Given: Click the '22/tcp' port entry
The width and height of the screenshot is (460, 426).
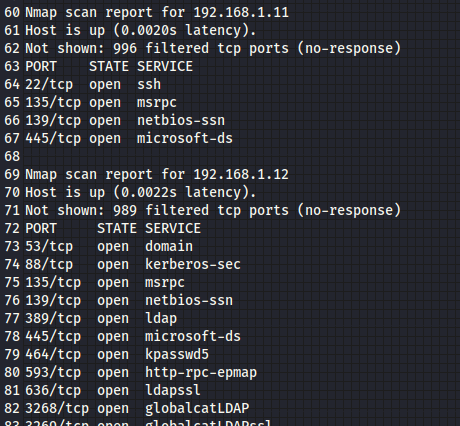Looking at the screenshot, I should 49,85.
